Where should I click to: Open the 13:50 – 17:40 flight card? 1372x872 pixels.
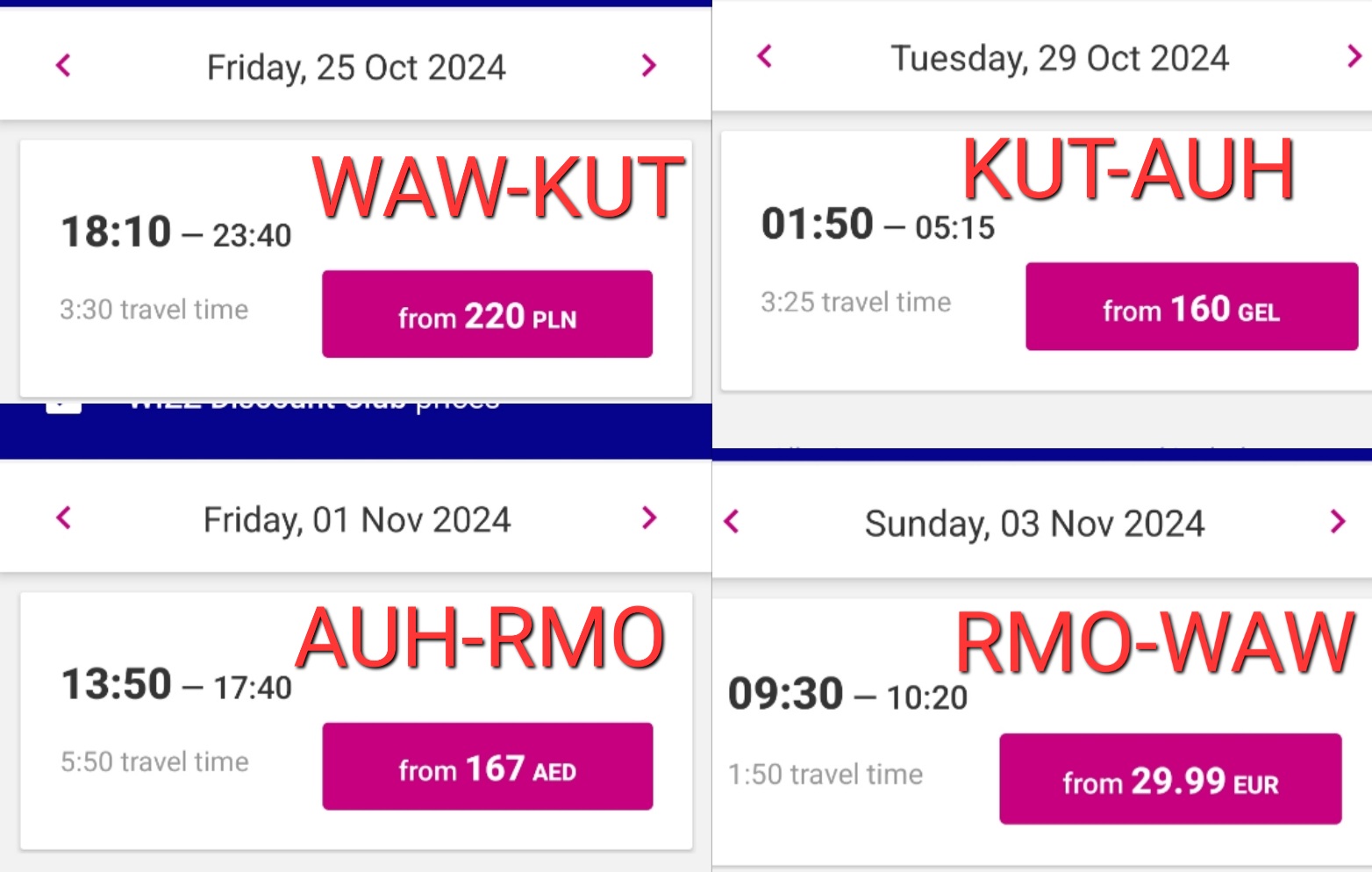coord(355,721)
